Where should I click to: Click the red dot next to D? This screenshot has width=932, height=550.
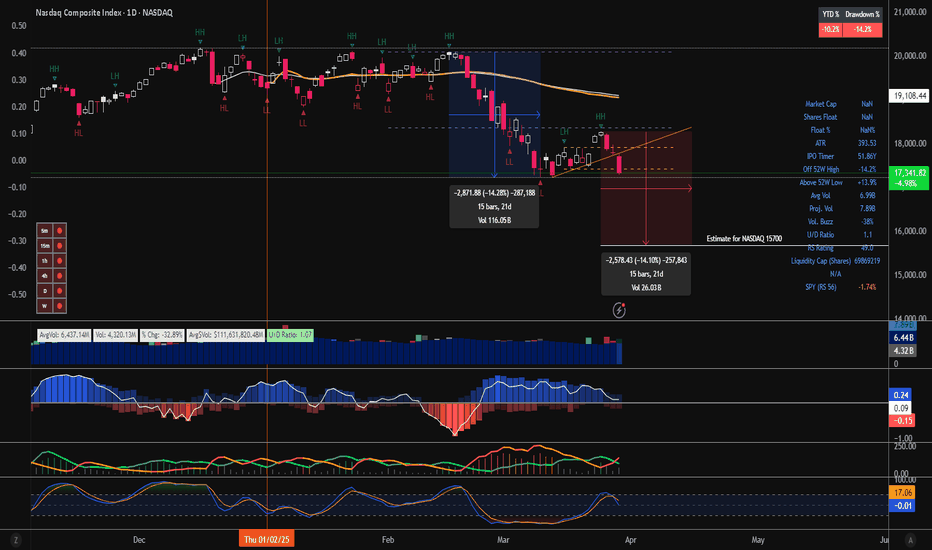tap(59, 291)
